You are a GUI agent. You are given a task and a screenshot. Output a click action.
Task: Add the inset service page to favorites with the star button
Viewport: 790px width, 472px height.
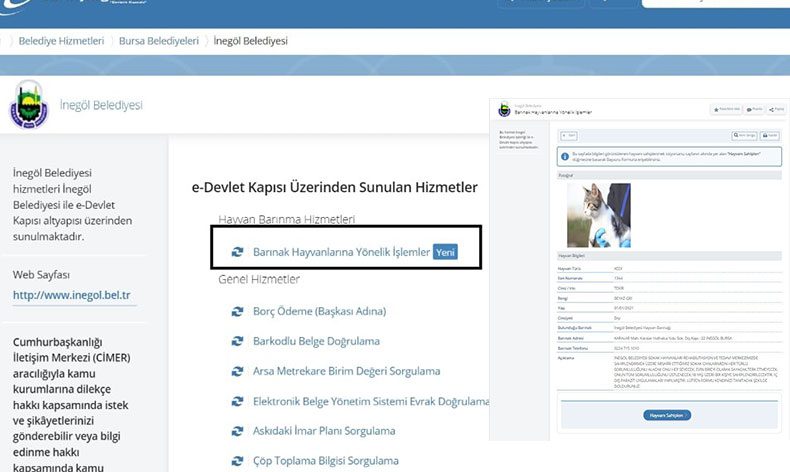(726, 109)
